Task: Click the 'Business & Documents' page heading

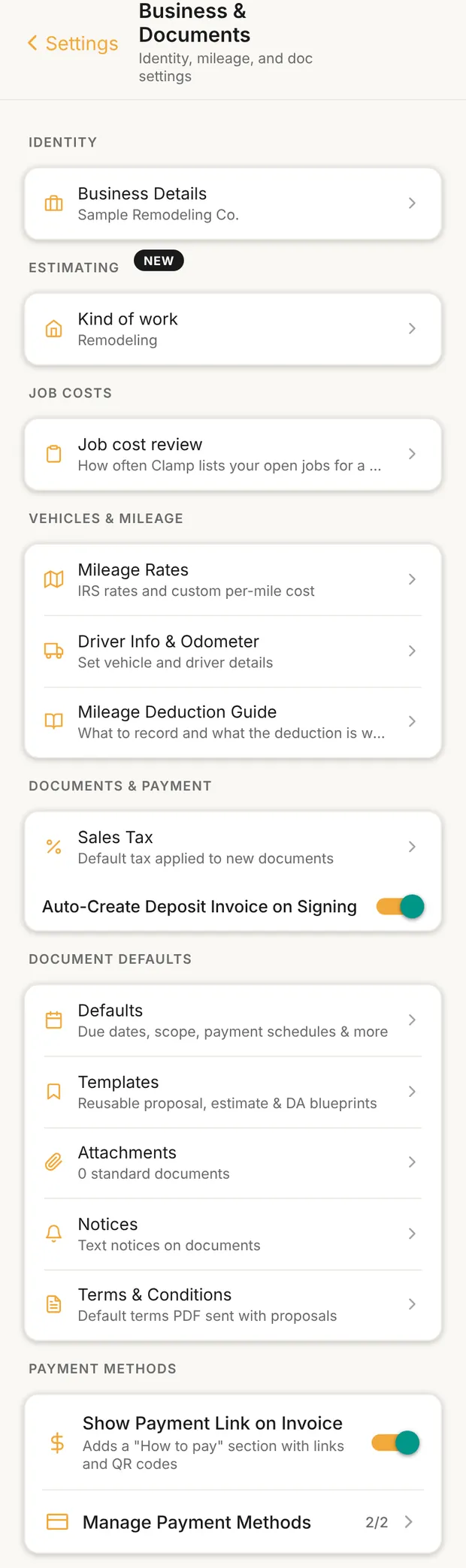Action: (194, 23)
